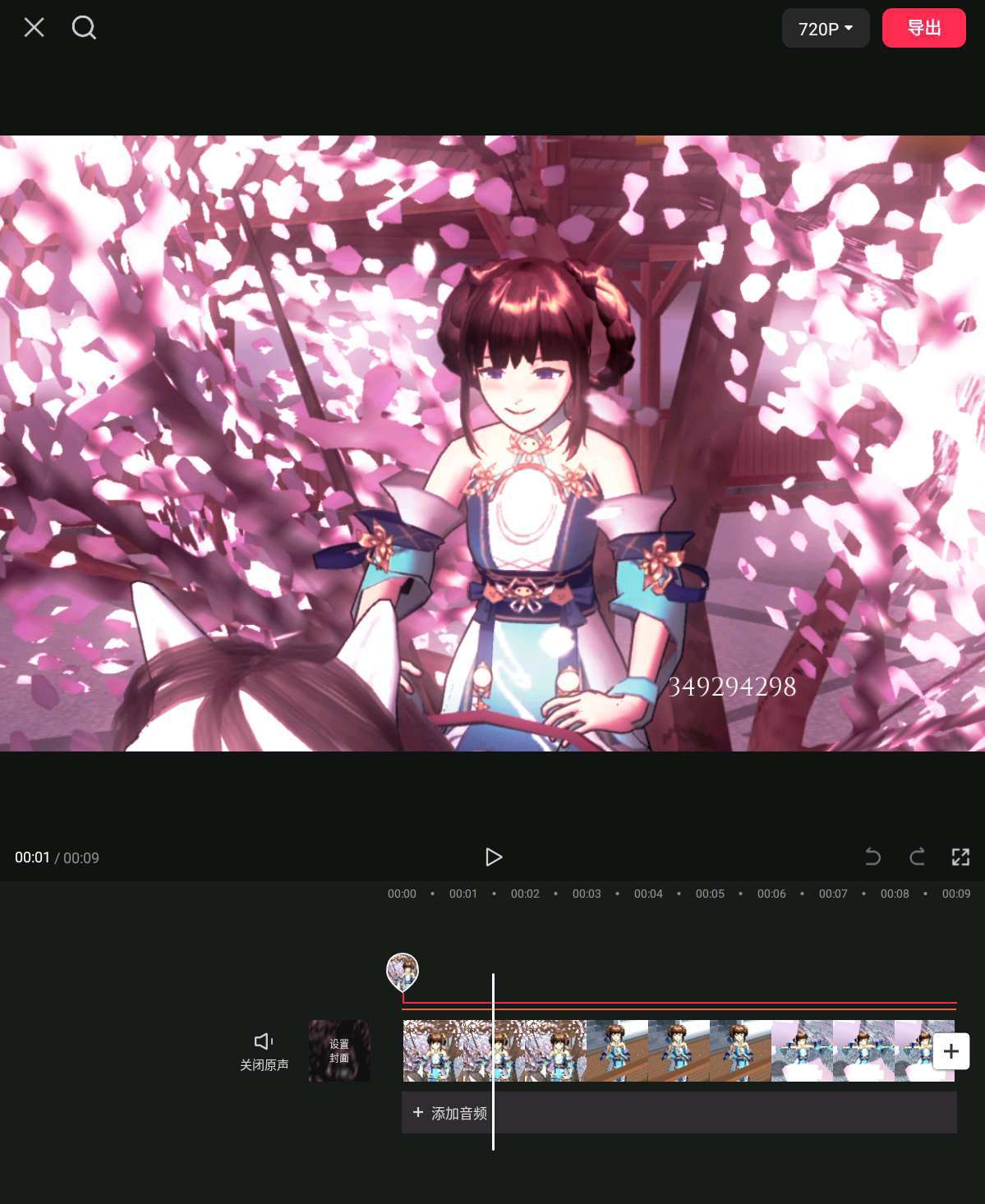This screenshot has height=1204, width=985.
Task: Select the circular clip marker pin
Action: point(403,972)
